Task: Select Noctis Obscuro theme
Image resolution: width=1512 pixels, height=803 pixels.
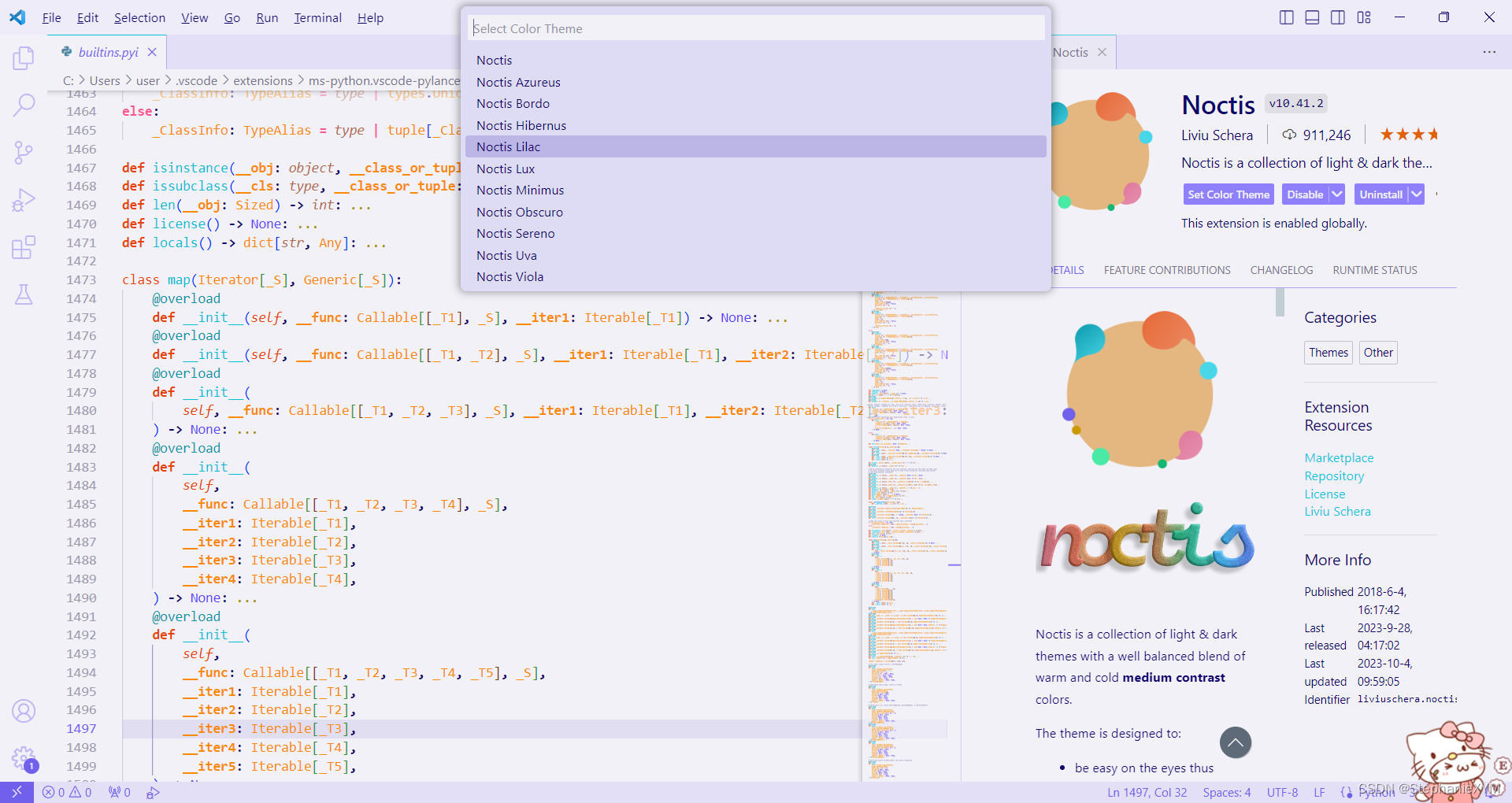Action: pyautogui.click(x=756, y=212)
